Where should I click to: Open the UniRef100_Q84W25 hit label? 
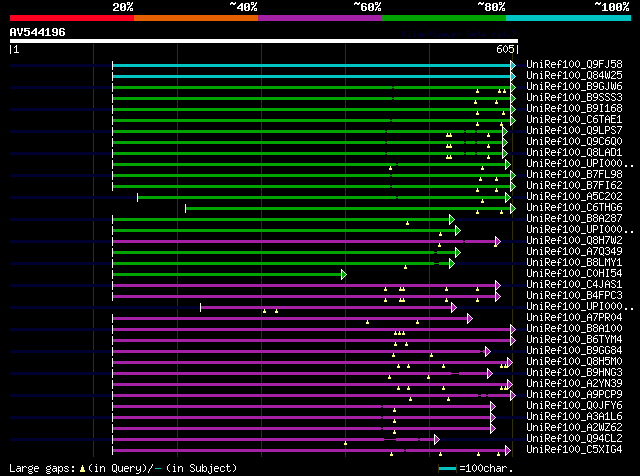point(574,76)
